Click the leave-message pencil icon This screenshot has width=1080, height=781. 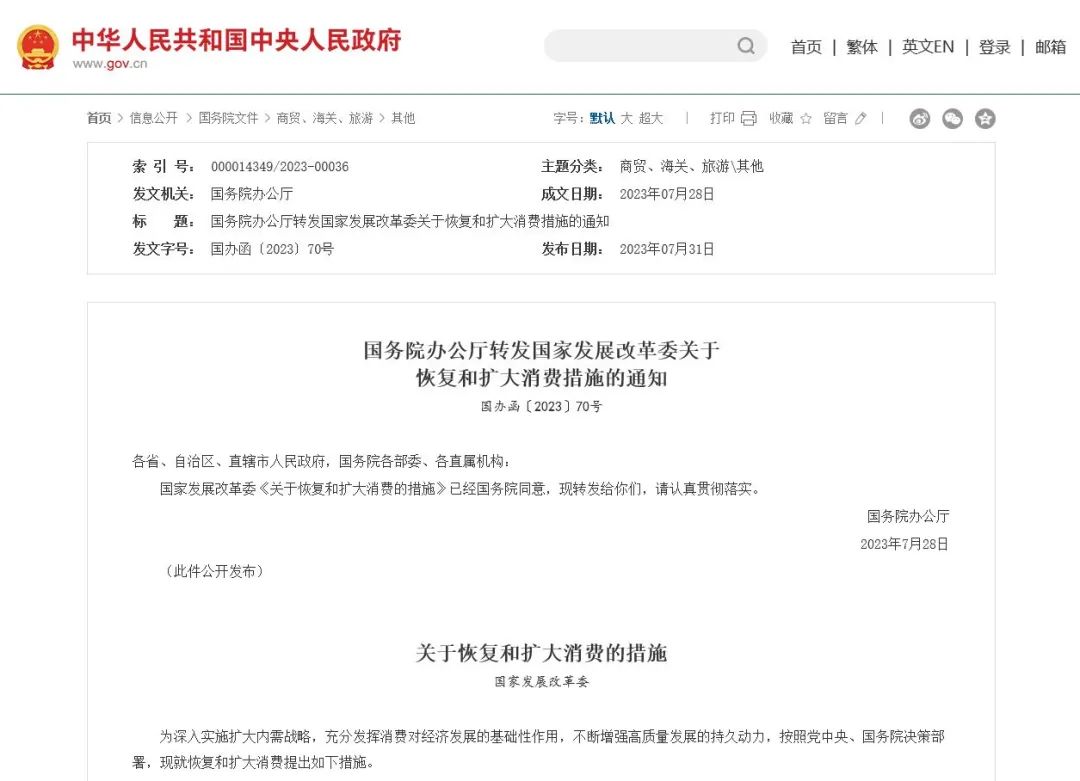tap(861, 118)
